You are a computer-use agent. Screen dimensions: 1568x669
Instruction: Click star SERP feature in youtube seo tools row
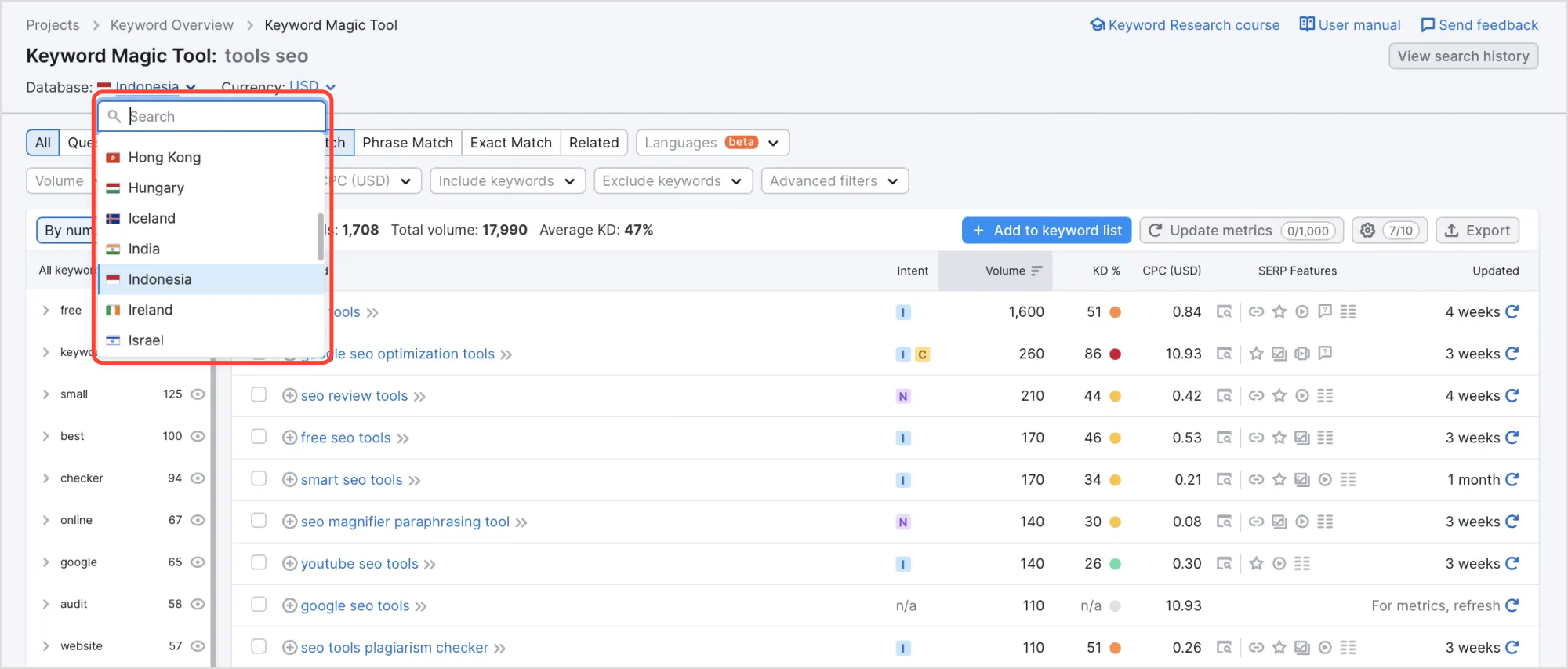click(1256, 564)
